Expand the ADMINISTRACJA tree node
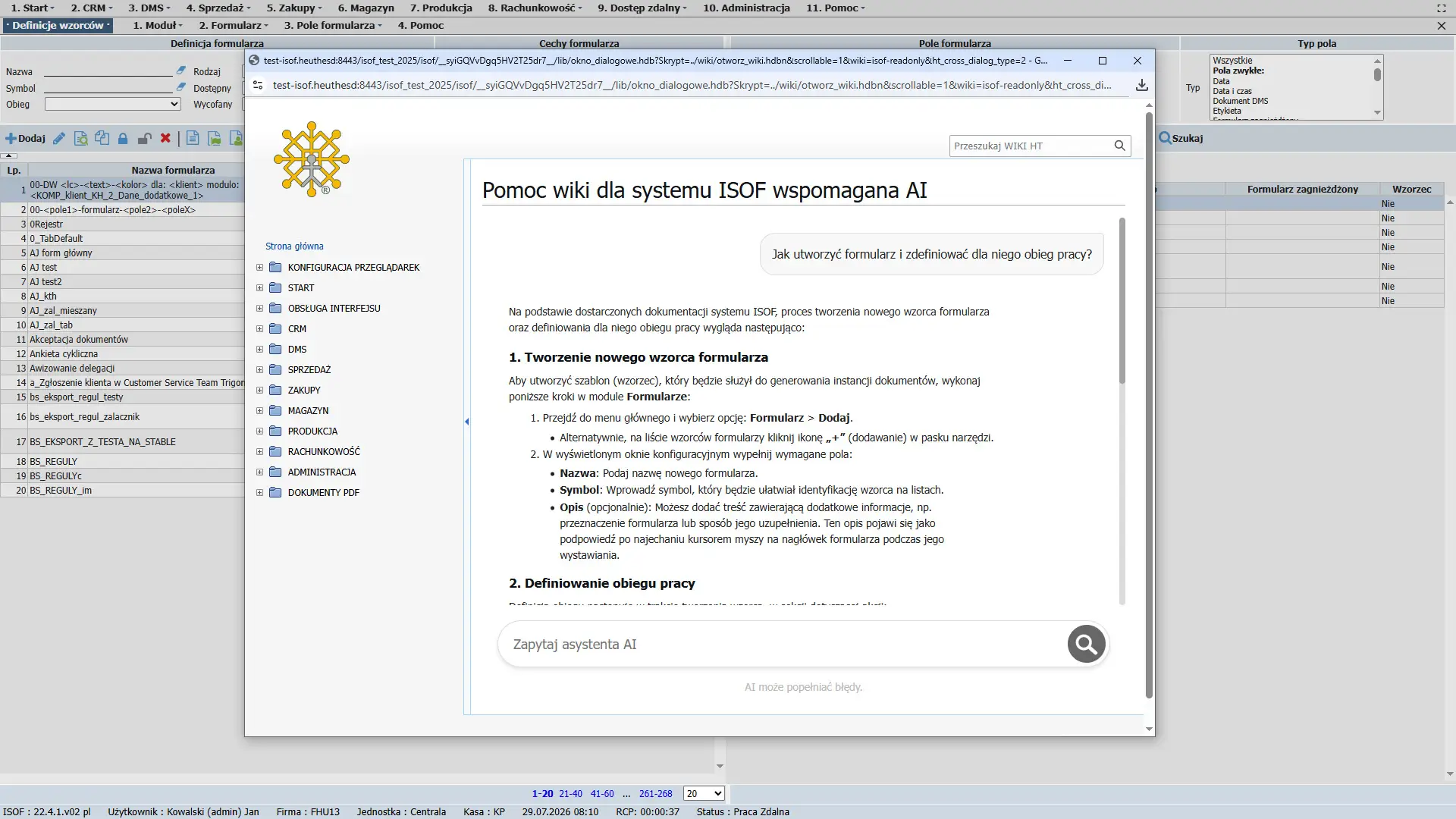This screenshot has height=819, width=1456. (x=259, y=472)
